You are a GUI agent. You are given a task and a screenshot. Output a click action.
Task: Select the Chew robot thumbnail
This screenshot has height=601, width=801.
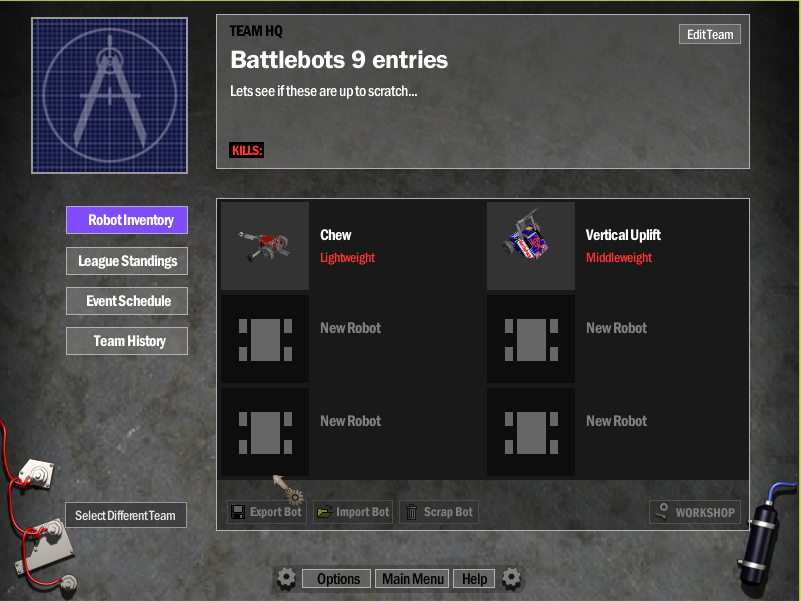[265, 246]
